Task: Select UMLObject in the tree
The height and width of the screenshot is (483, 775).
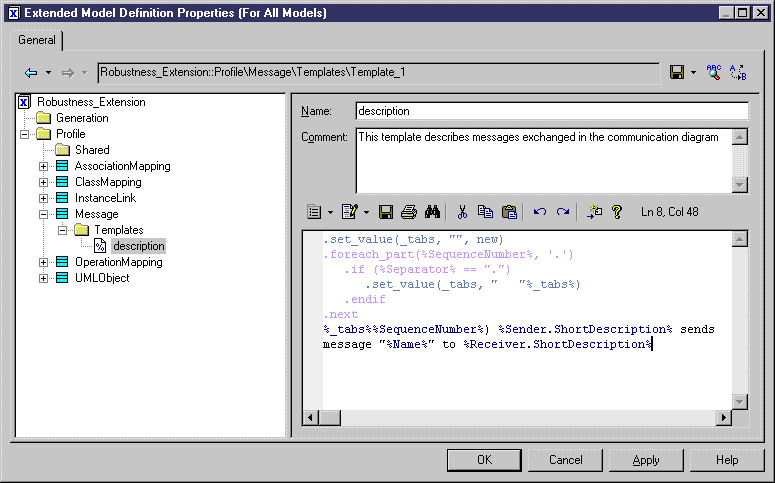Action: click(102, 278)
